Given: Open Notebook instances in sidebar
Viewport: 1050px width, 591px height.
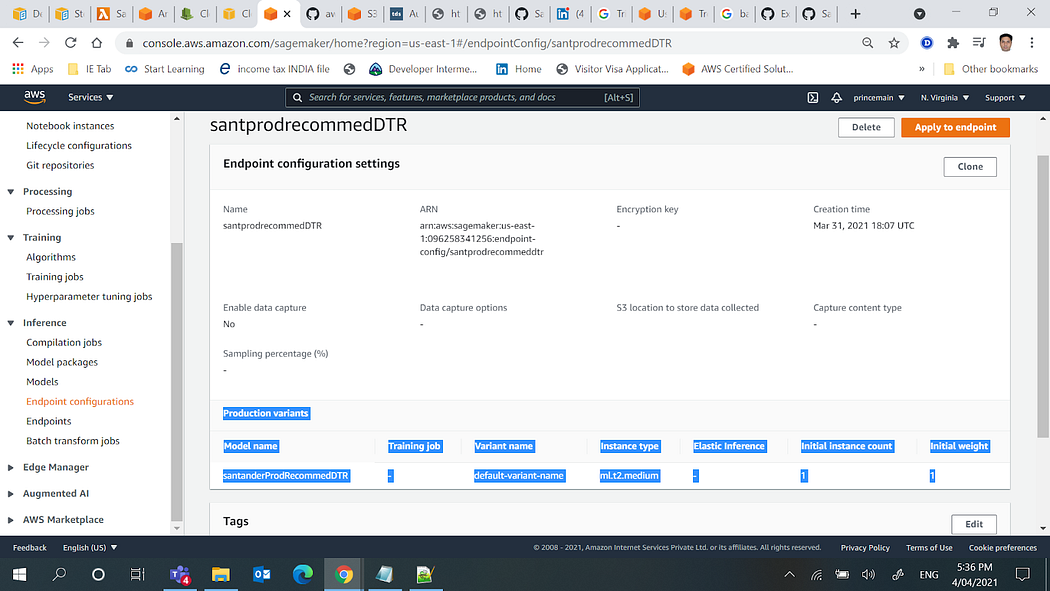Looking at the screenshot, I should (x=70, y=126).
